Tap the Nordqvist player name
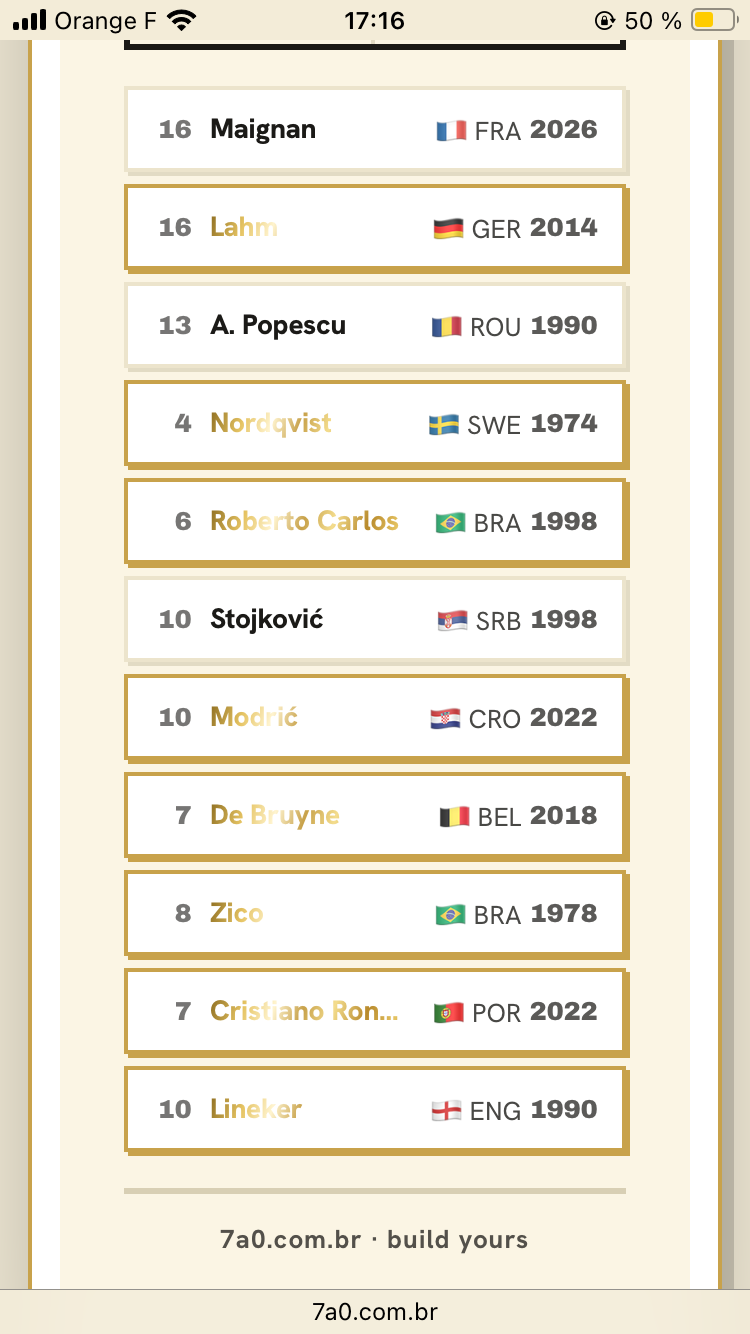Viewport: 750px width, 1334px height. [x=271, y=423]
